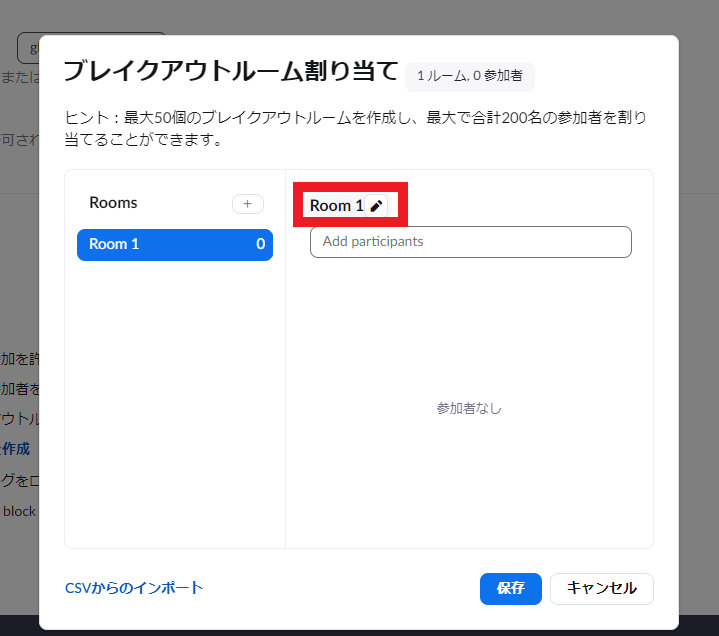719x636 pixels.
Task: Focus the Add participants field
Action: [470, 242]
